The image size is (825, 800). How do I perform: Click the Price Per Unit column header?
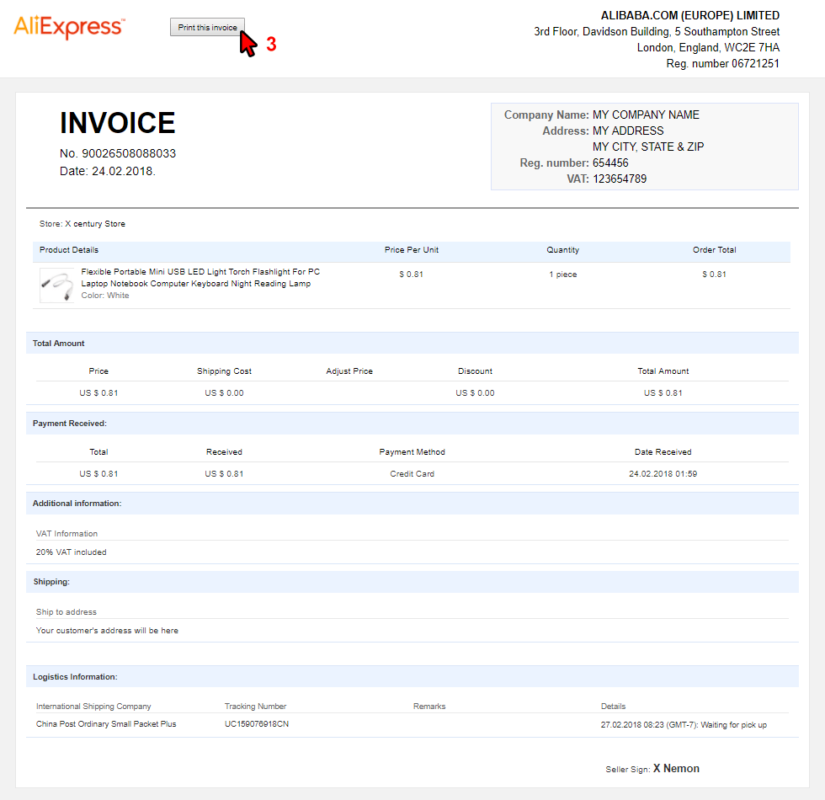(411, 250)
